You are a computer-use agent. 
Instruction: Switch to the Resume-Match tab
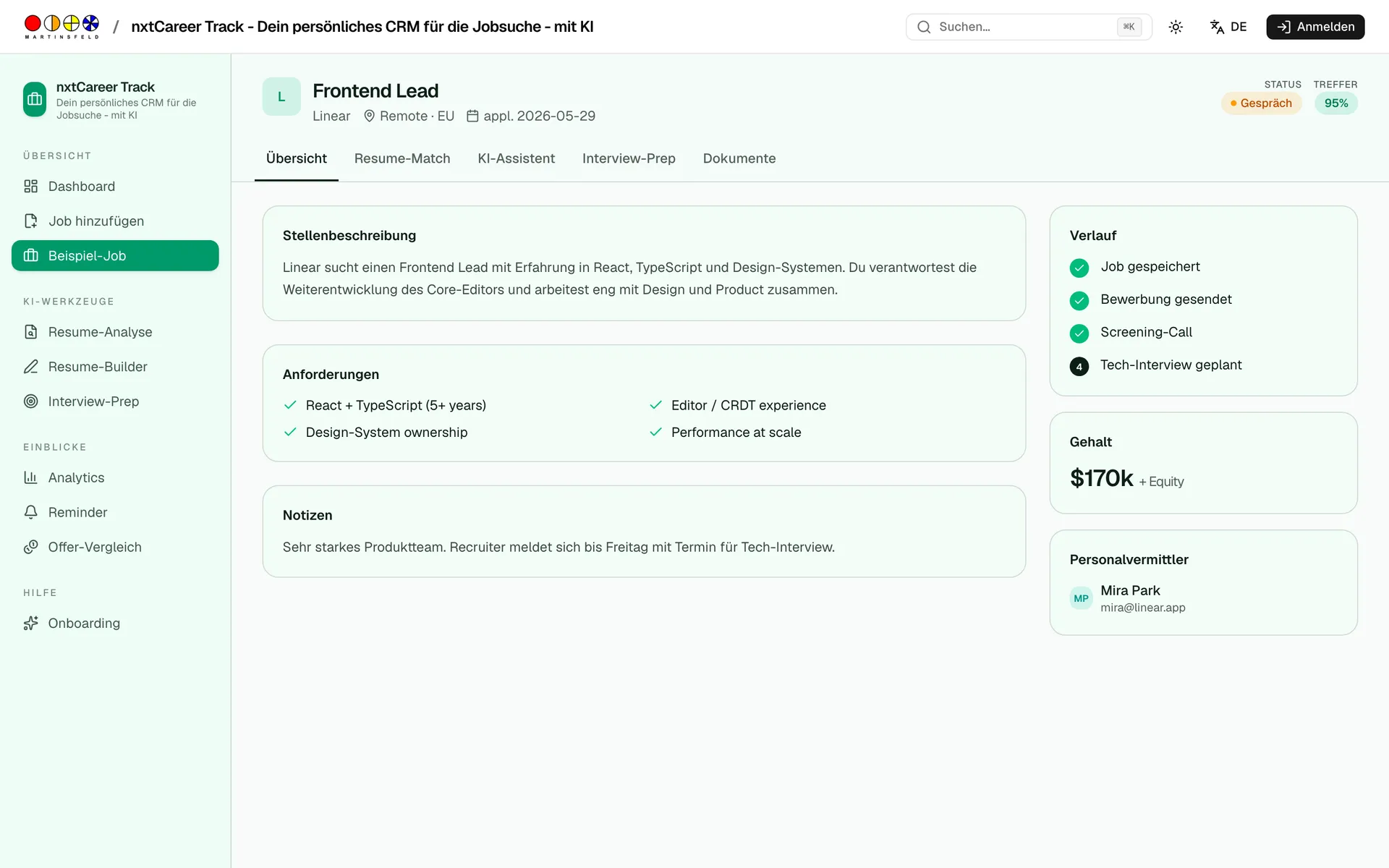[x=402, y=158]
